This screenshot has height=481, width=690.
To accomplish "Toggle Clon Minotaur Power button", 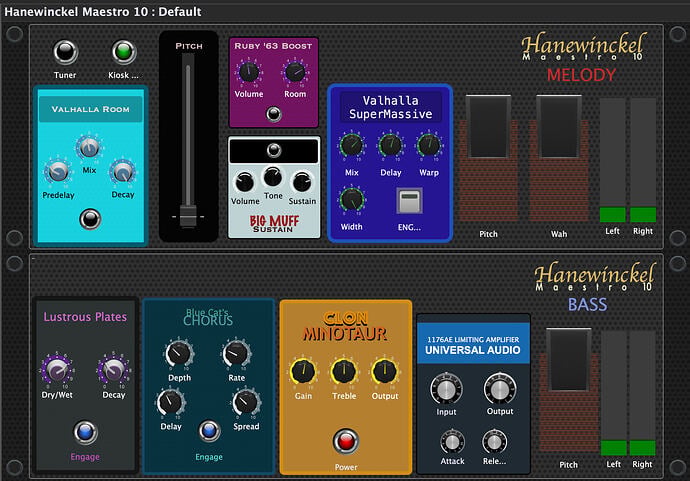I will (345, 441).
